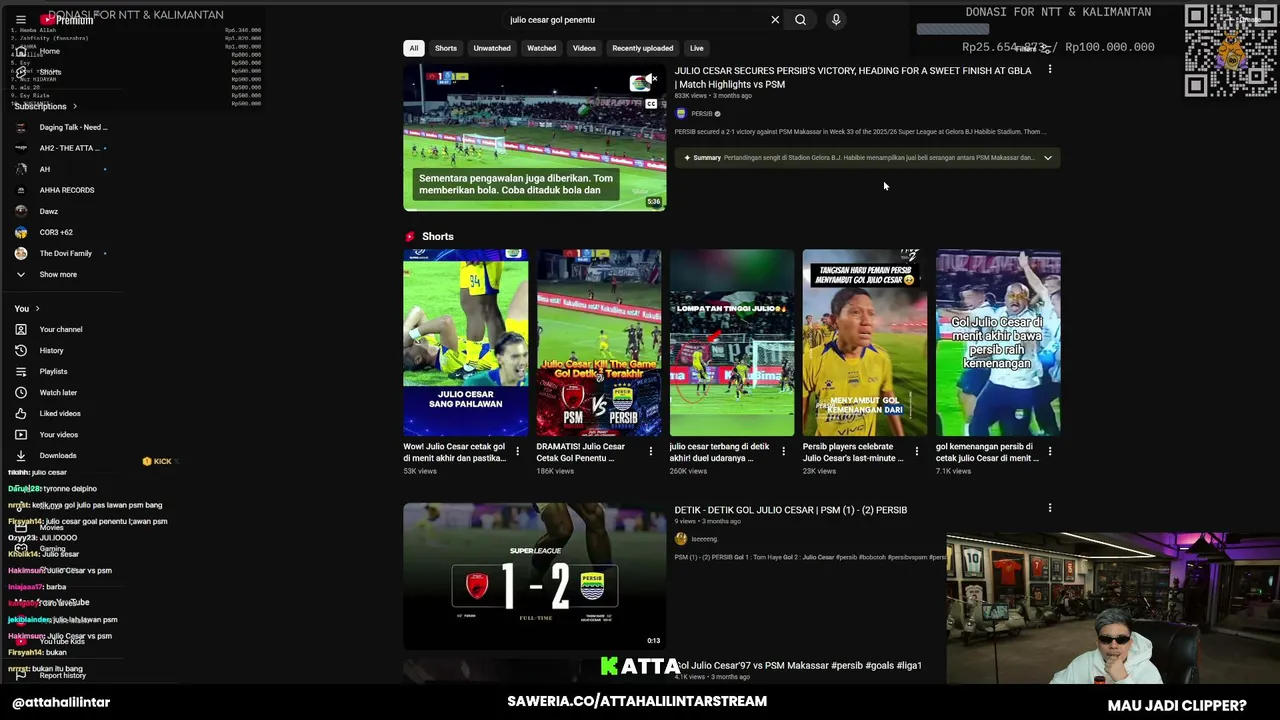
Task: Clear the search box text
Action: (775, 19)
